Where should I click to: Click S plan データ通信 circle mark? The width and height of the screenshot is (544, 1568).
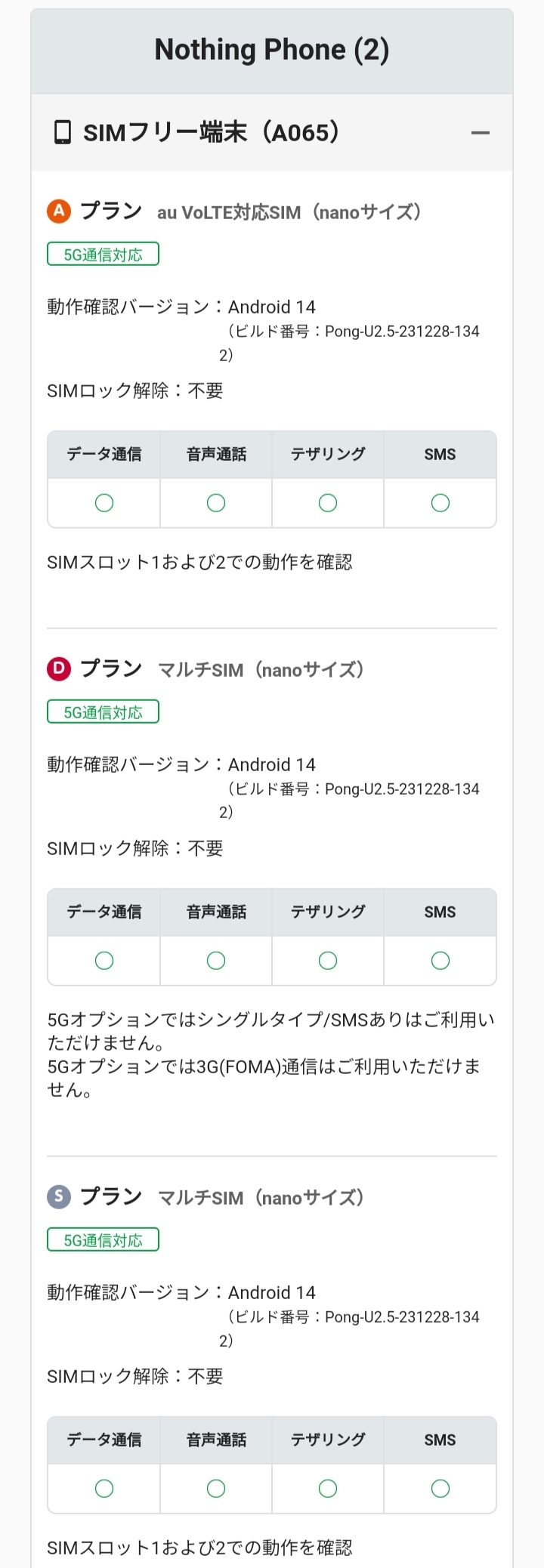[104, 1489]
